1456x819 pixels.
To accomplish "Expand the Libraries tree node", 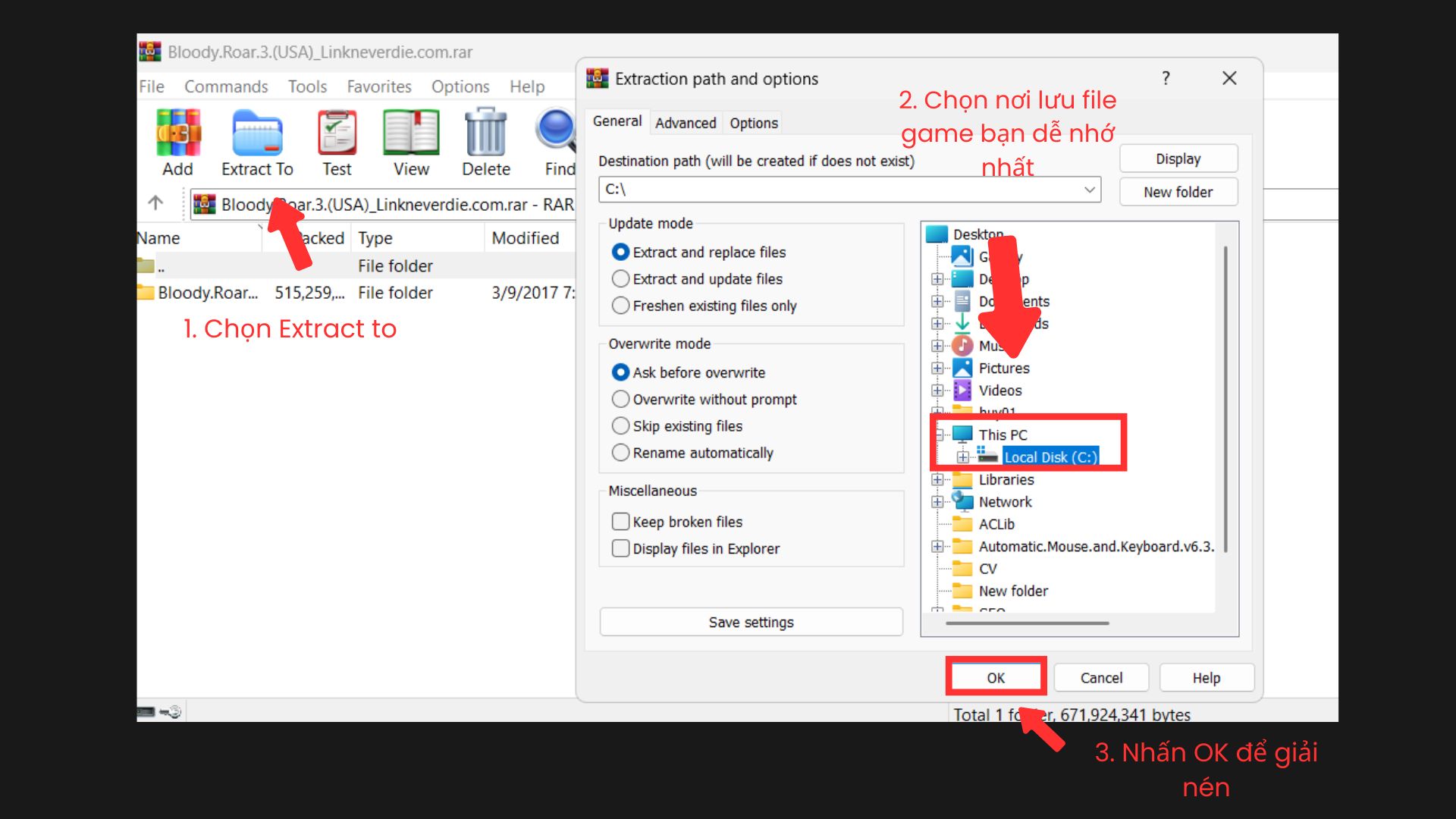I will tap(937, 479).
